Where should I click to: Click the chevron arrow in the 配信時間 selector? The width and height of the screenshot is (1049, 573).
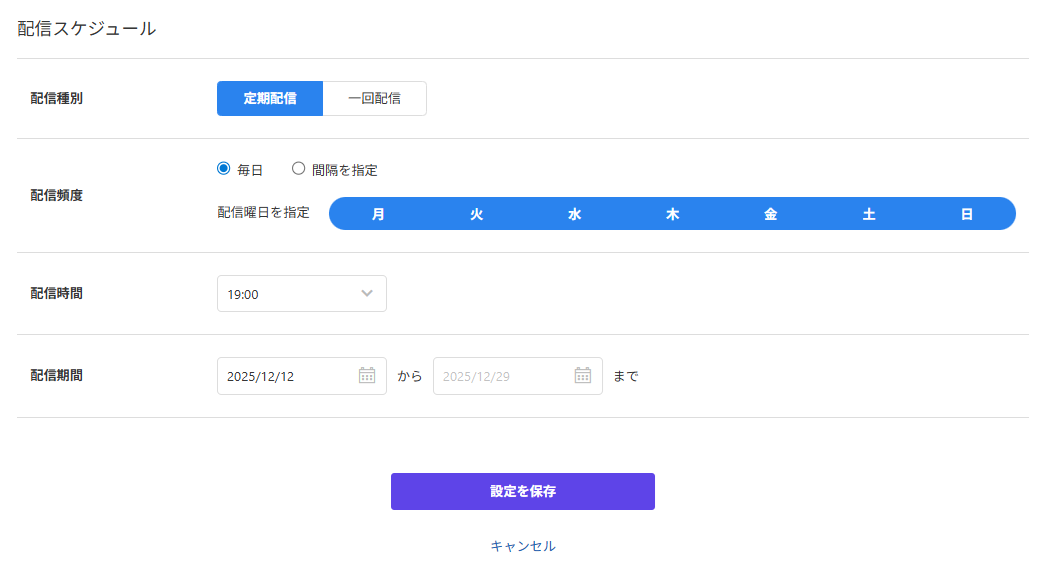[x=367, y=294]
